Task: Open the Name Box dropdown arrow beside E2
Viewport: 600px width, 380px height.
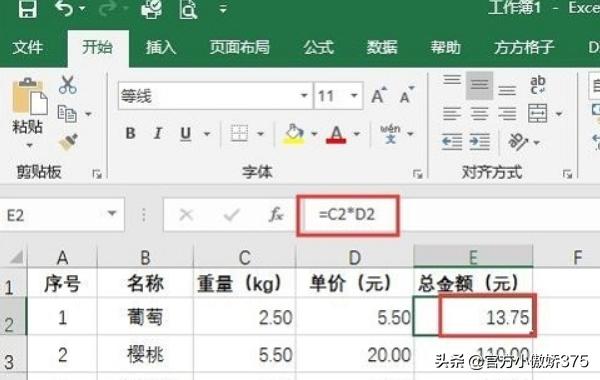Action: (x=112, y=214)
